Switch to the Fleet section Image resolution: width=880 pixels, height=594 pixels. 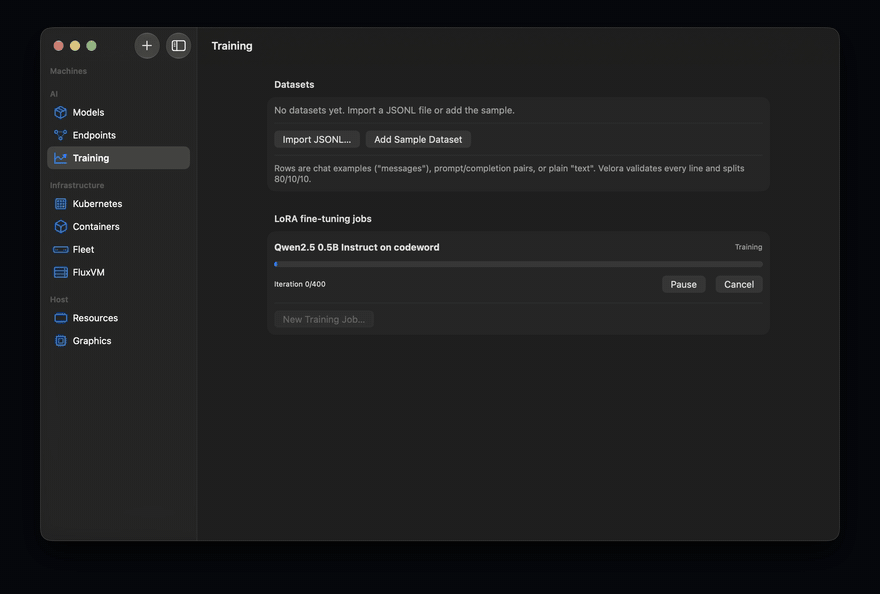click(x=118, y=249)
